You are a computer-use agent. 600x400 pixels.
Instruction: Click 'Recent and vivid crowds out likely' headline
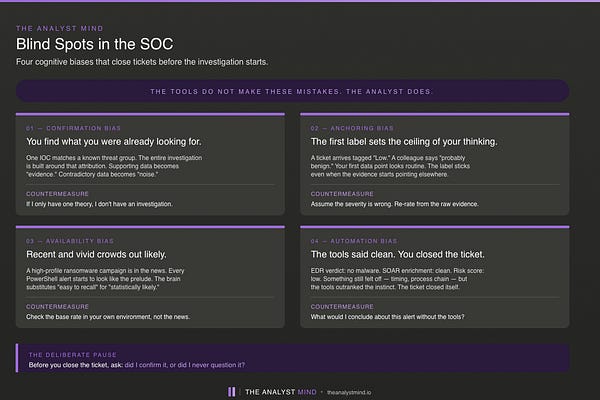point(96,255)
